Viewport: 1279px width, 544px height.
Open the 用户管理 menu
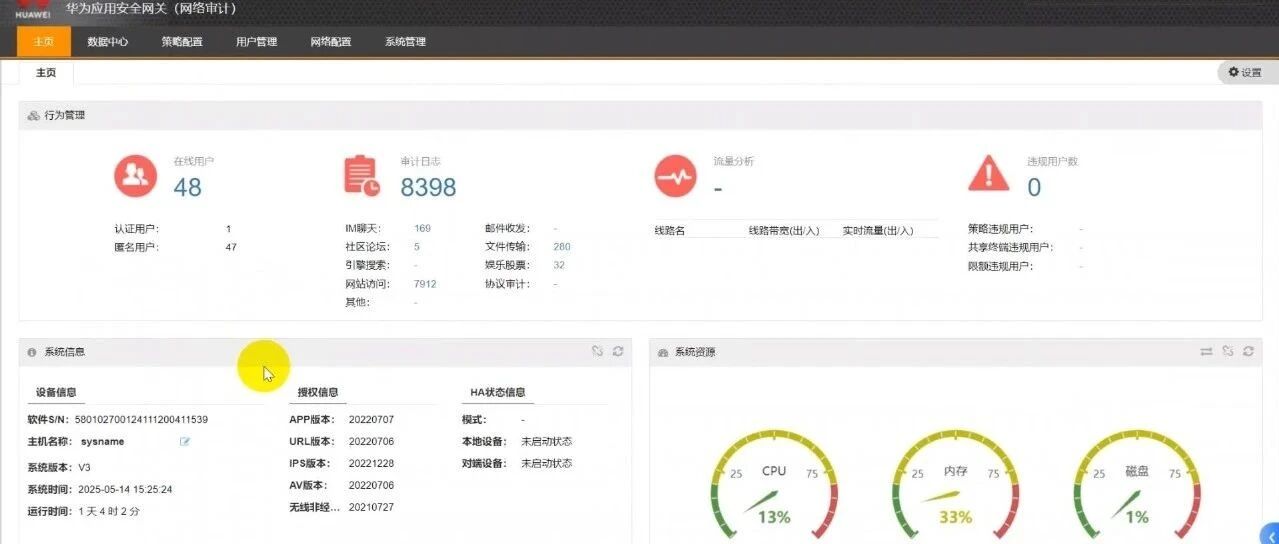point(256,42)
